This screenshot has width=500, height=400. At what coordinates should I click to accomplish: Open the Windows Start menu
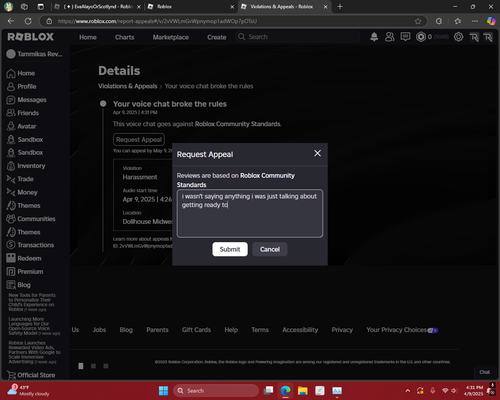pos(163,390)
